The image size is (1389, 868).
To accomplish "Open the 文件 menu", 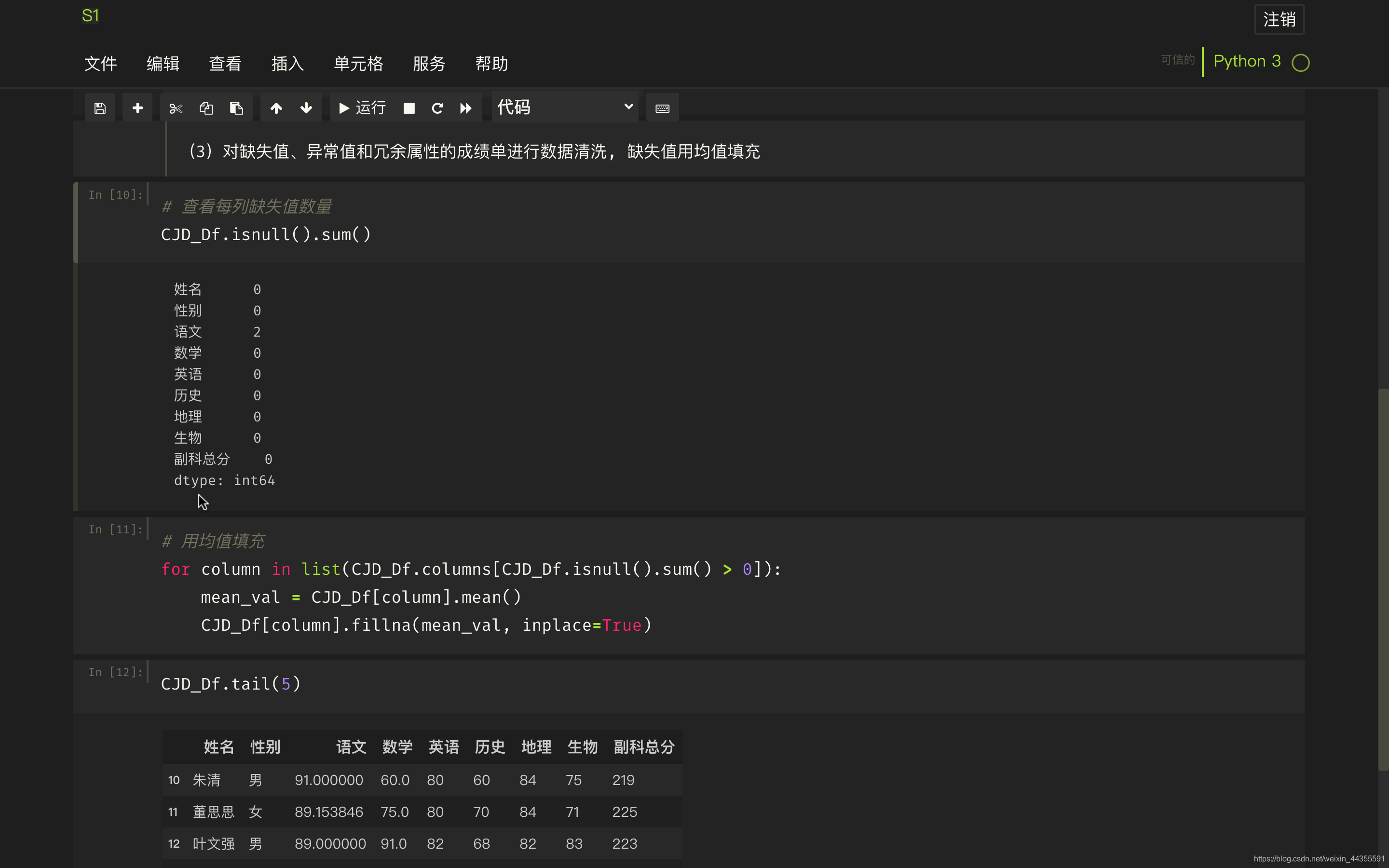I will pos(100,64).
